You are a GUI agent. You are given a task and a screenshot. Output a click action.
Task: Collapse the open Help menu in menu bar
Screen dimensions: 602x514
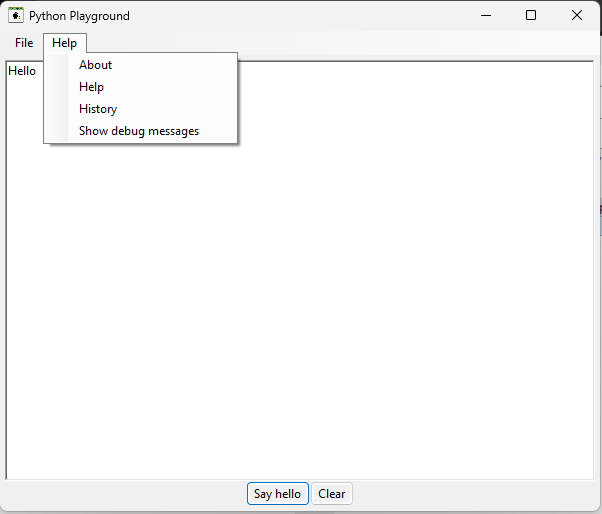coord(64,43)
